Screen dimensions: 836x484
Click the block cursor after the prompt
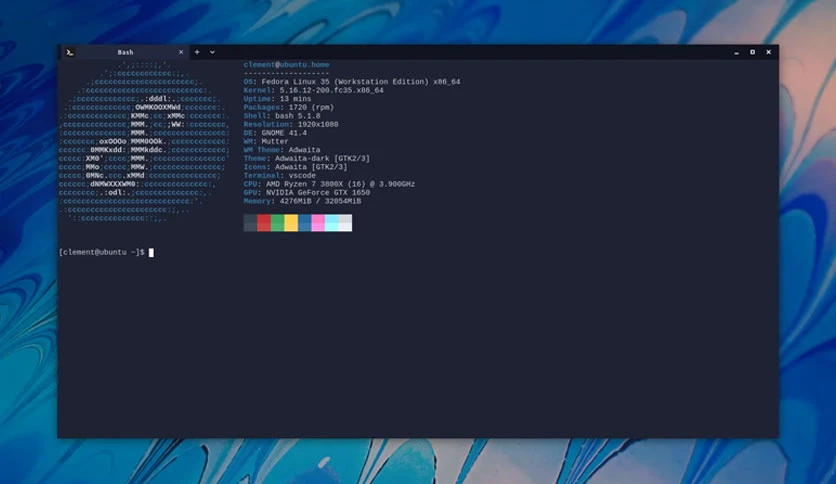[151, 253]
